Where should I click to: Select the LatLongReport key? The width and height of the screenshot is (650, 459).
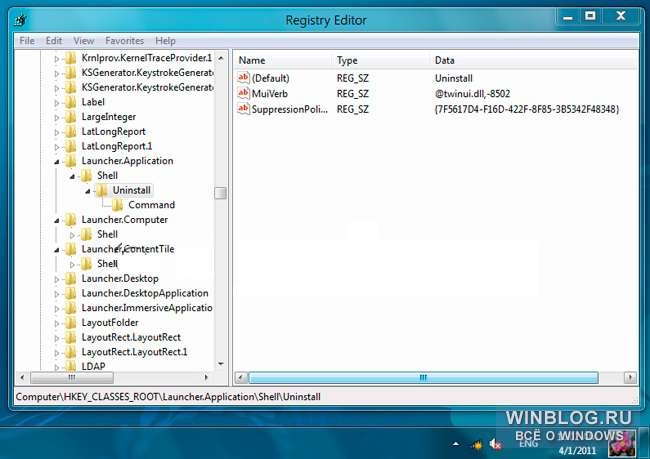113,131
